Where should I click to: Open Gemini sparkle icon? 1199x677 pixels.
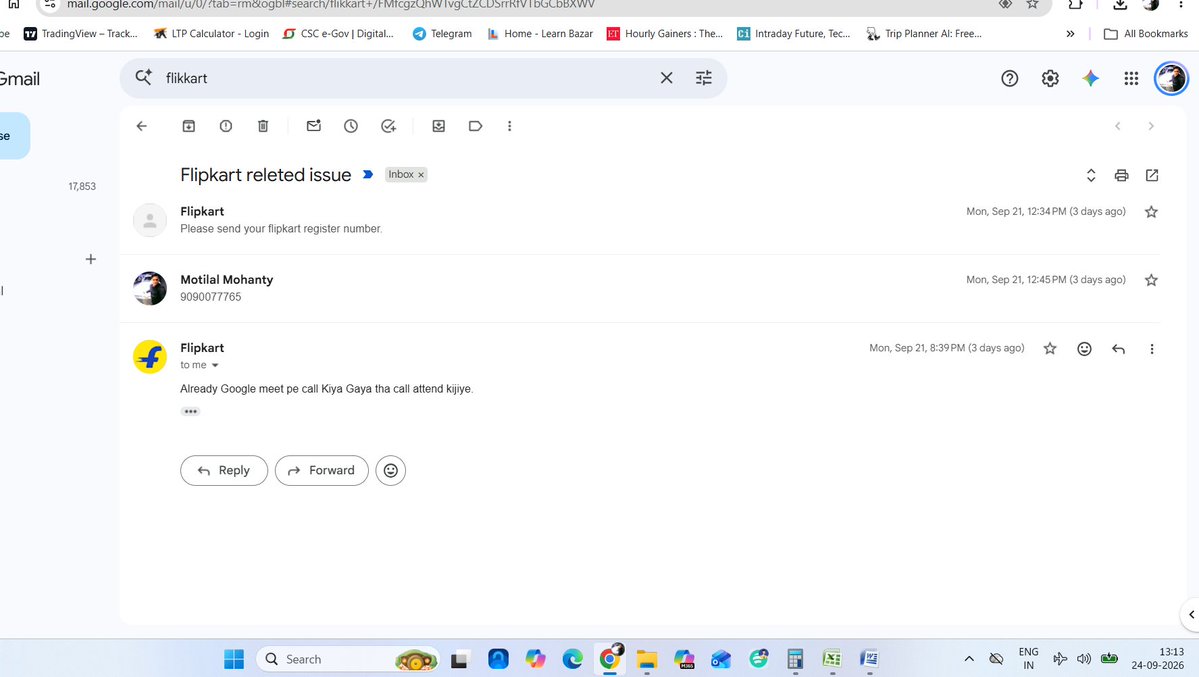coord(1090,78)
